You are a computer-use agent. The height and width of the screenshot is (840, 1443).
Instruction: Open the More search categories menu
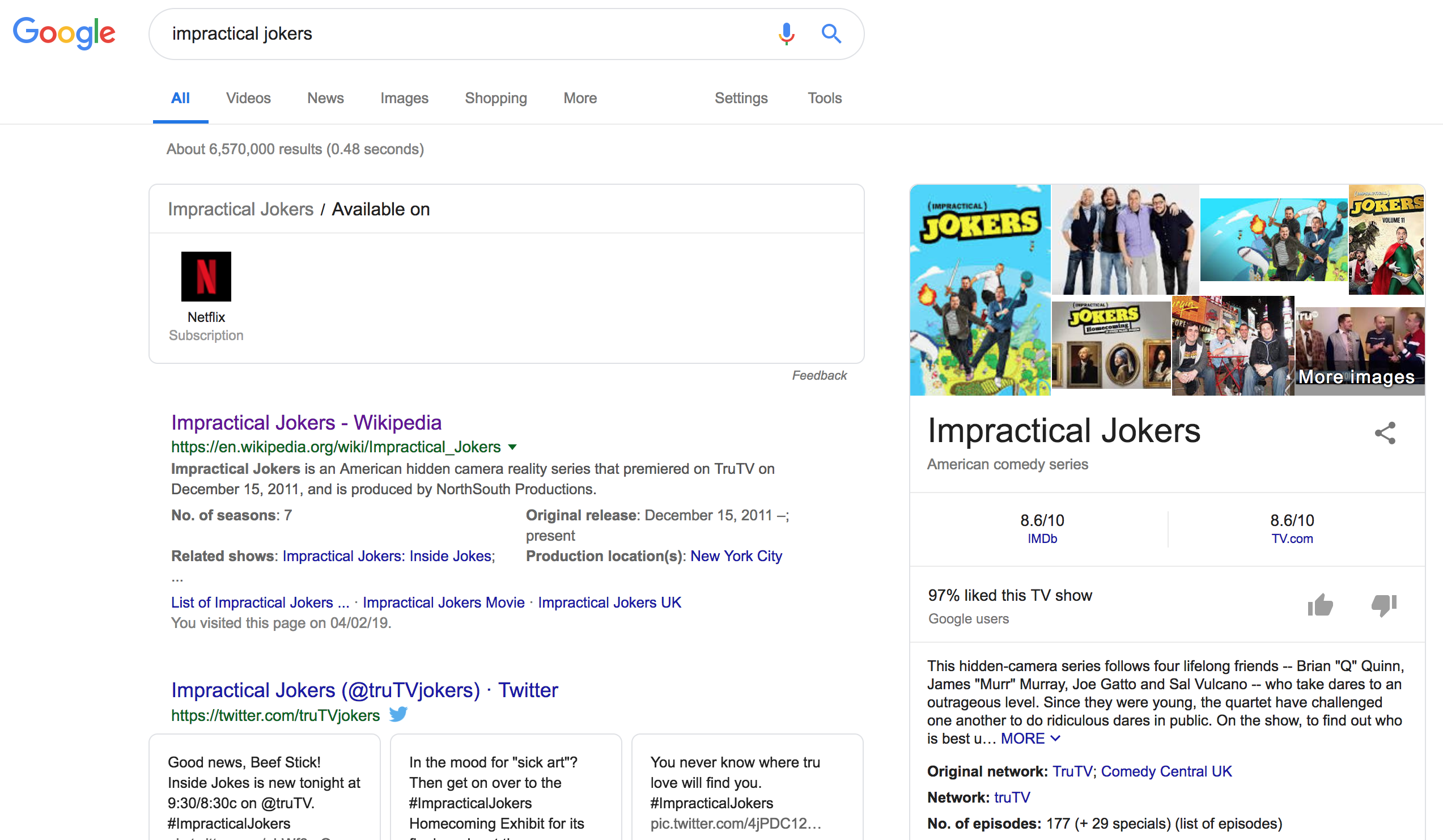coord(580,98)
